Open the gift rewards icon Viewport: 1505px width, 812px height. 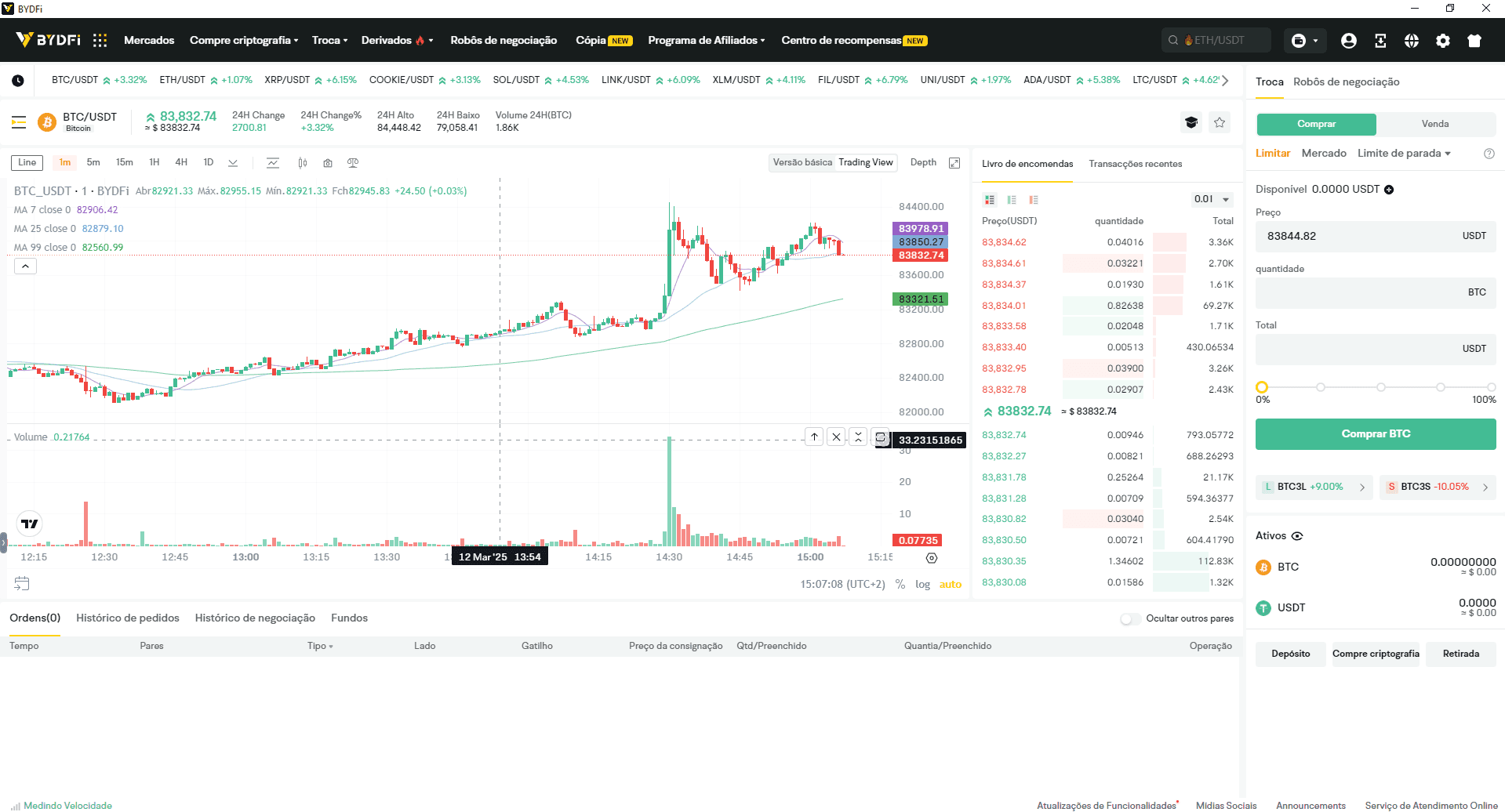[x=1474, y=41]
